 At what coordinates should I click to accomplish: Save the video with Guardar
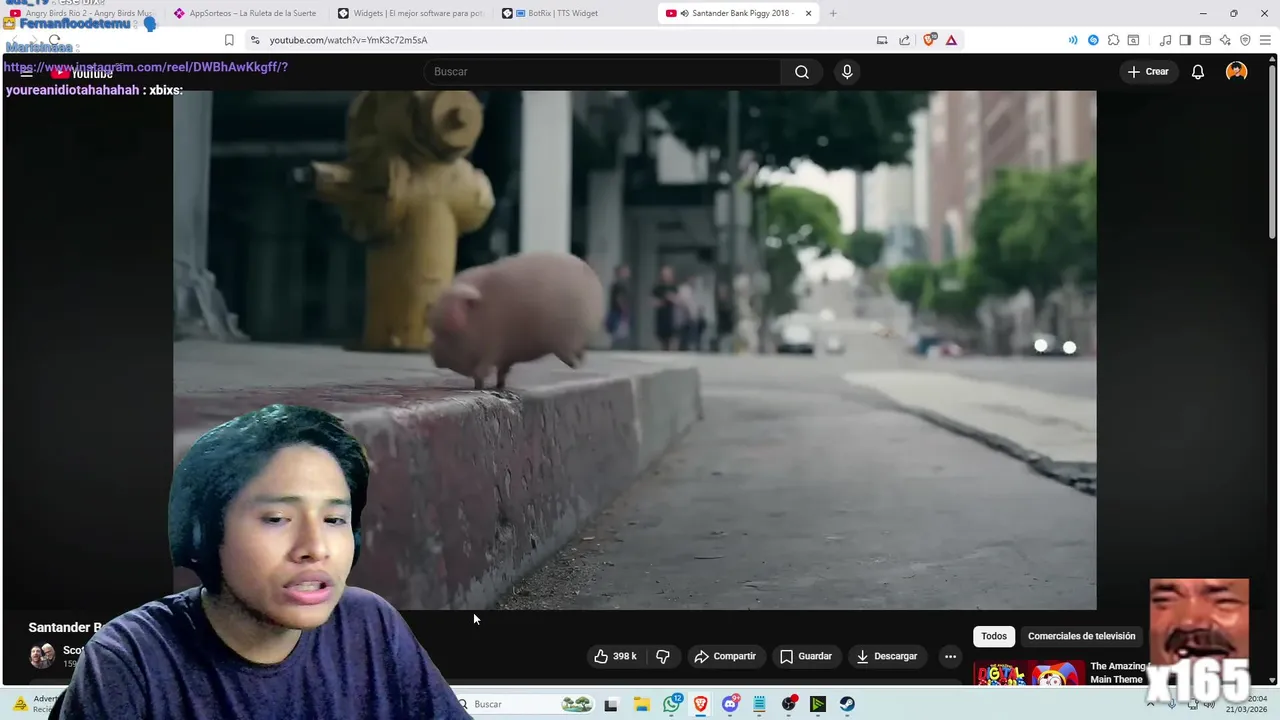pyautogui.click(x=806, y=656)
